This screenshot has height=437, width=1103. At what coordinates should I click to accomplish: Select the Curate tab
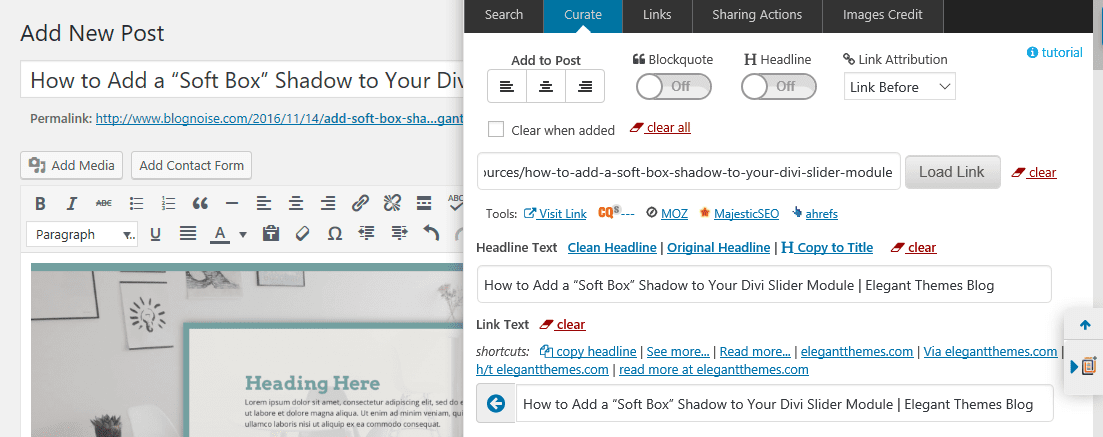[x=583, y=15]
